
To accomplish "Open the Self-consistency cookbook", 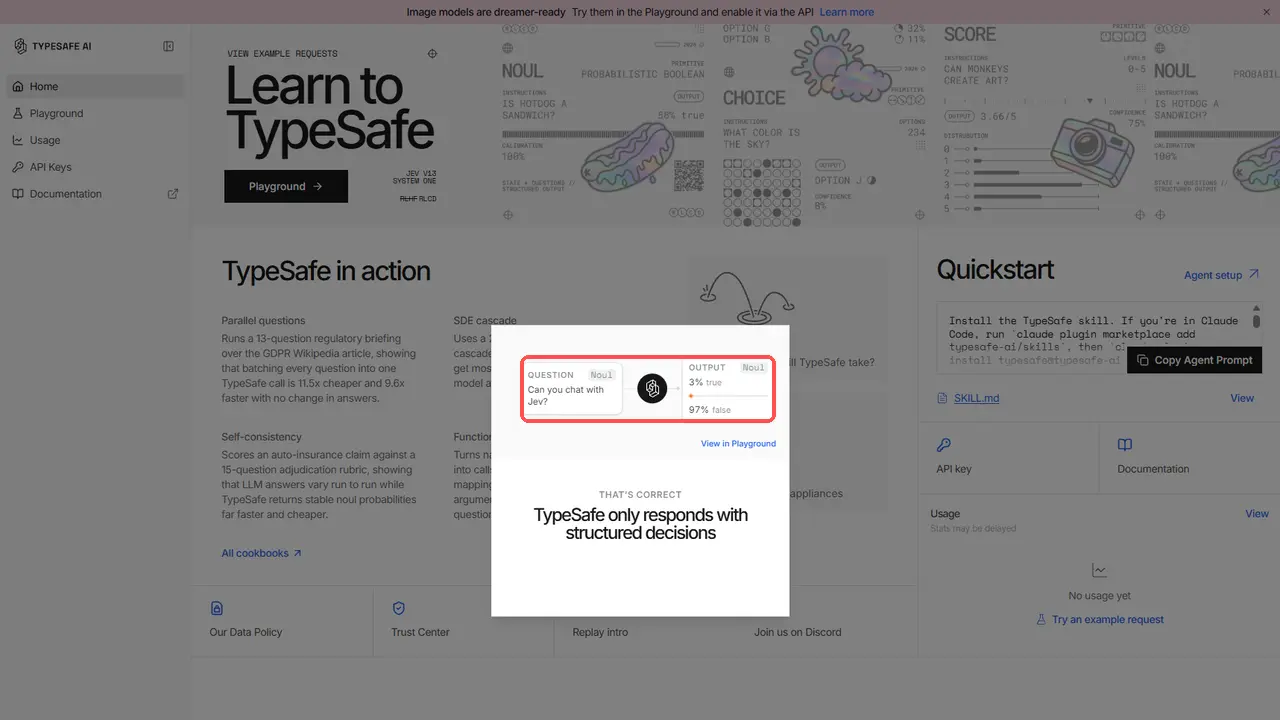I will pyautogui.click(x=319, y=476).
